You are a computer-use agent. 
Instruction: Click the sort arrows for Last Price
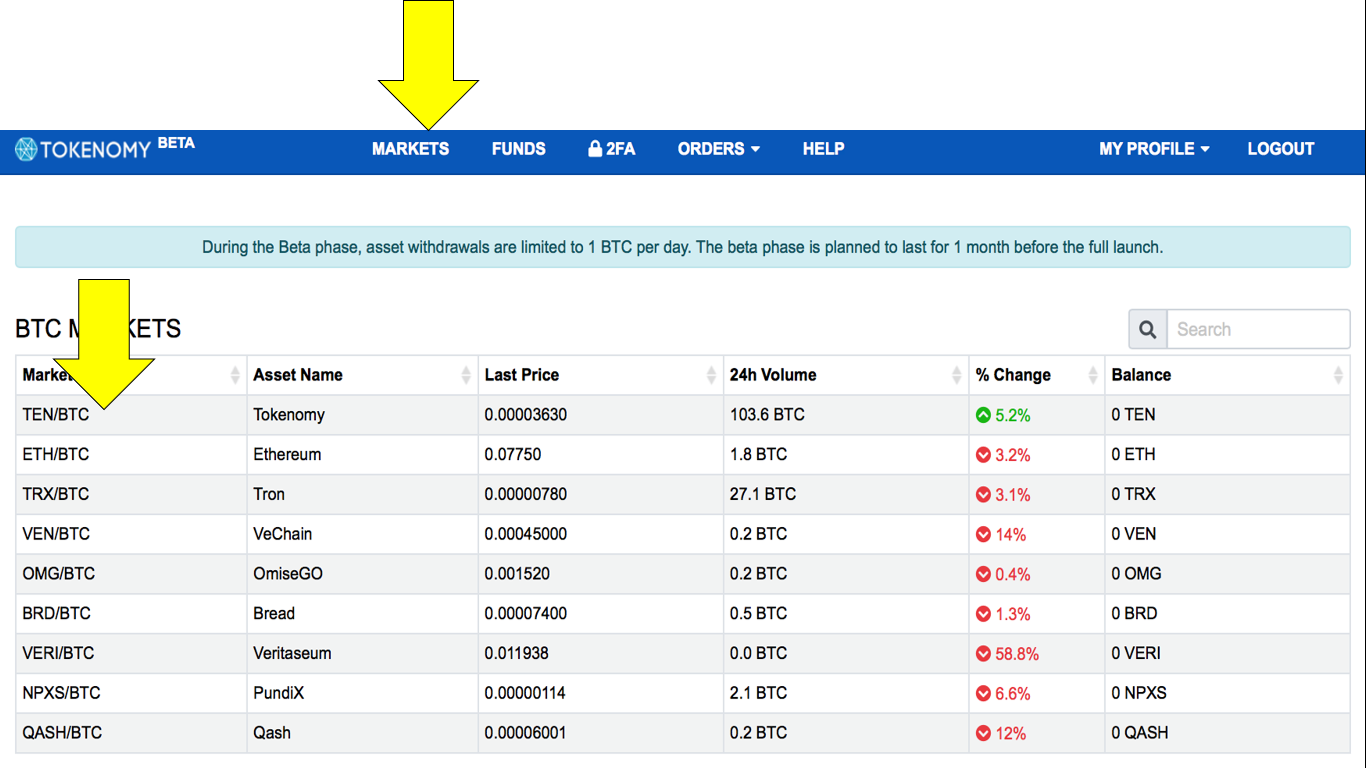[x=712, y=375]
